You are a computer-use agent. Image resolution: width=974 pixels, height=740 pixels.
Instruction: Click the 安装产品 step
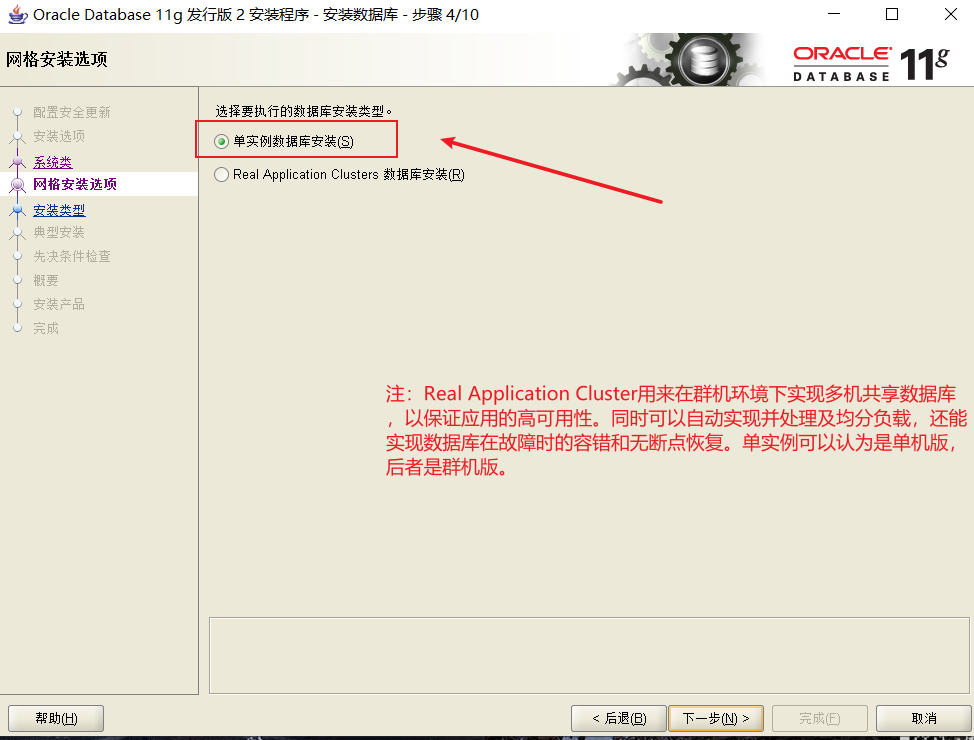pyautogui.click(x=59, y=304)
